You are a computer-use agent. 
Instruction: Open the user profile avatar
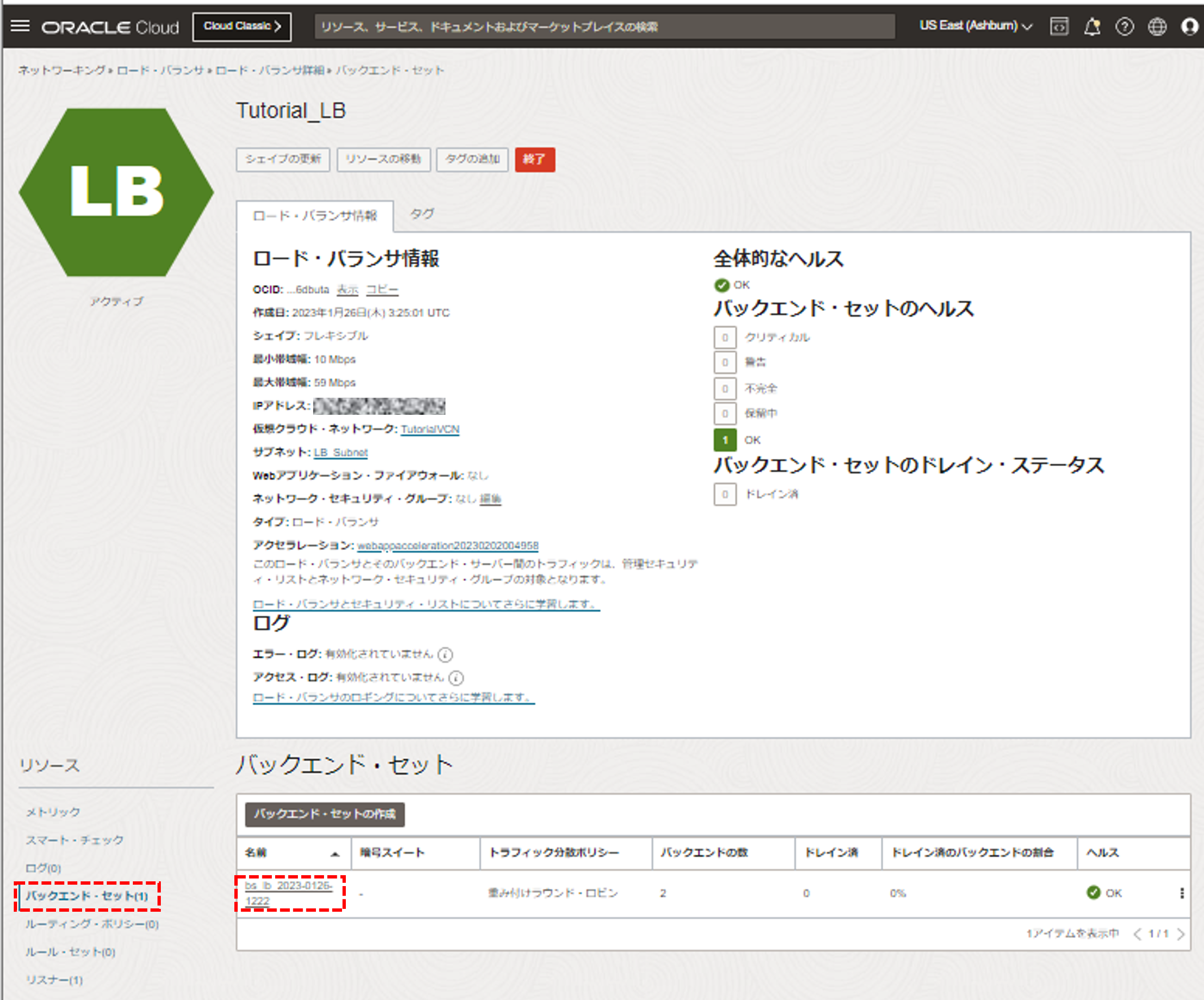tap(1190, 26)
